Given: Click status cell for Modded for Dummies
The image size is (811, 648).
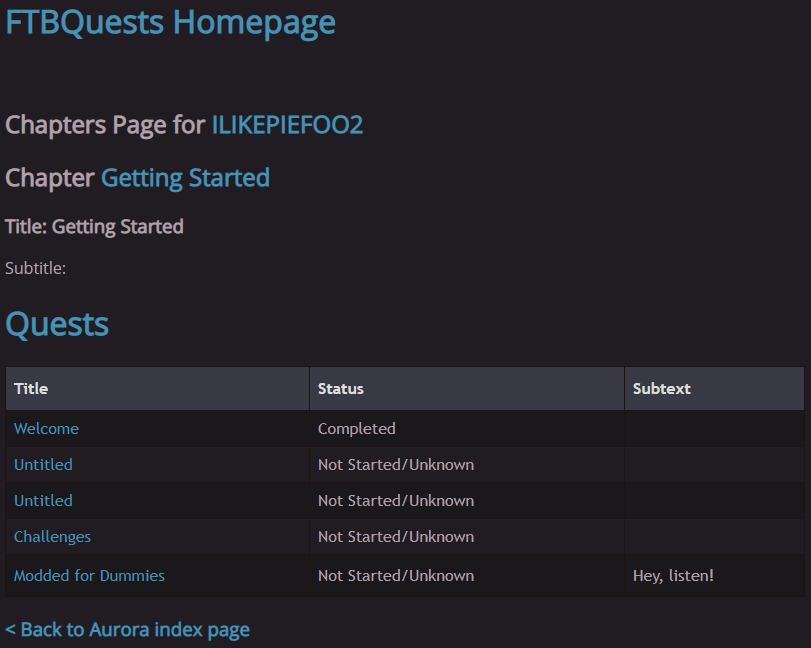Looking at the screenshot, I should (x=396, y=575).
